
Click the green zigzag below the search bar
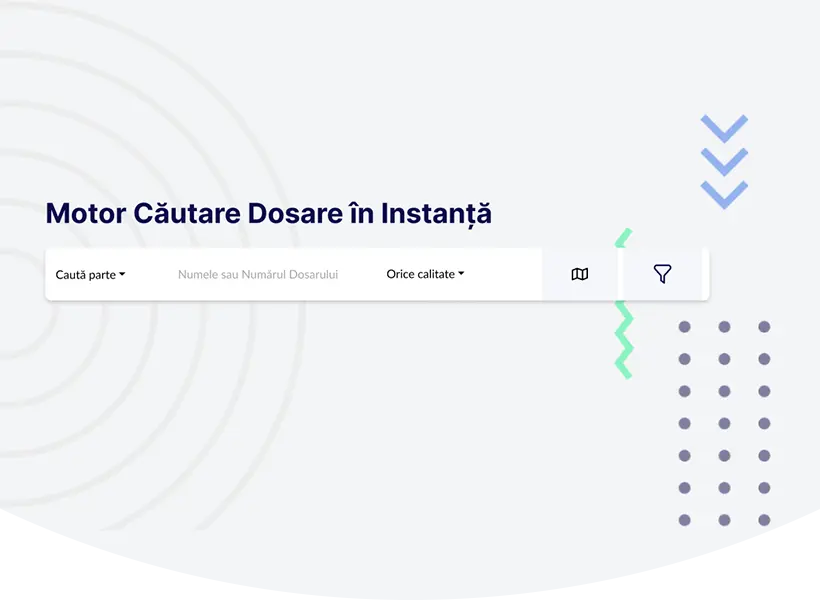[x=624, y=340]
